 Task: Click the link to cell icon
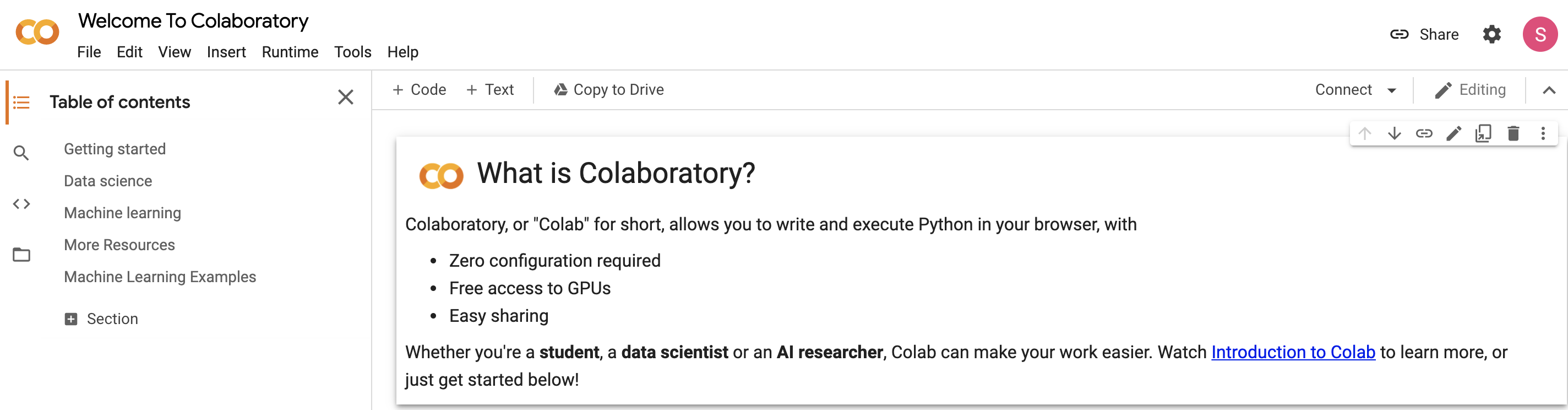click(1424, 133)
